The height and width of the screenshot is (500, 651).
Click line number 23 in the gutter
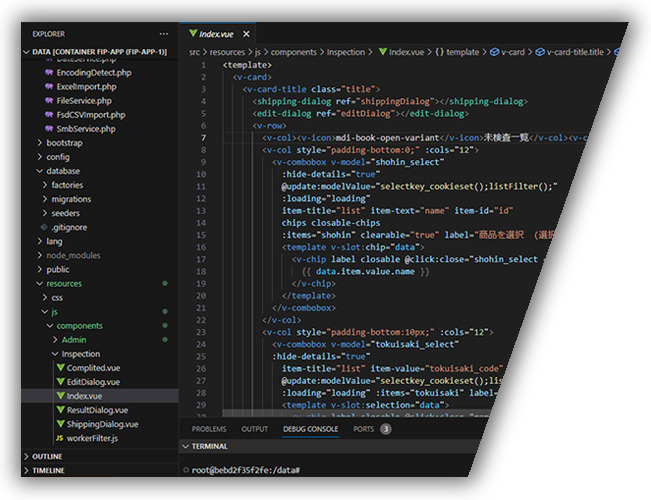pyautogui.click(x=201, y=333)
